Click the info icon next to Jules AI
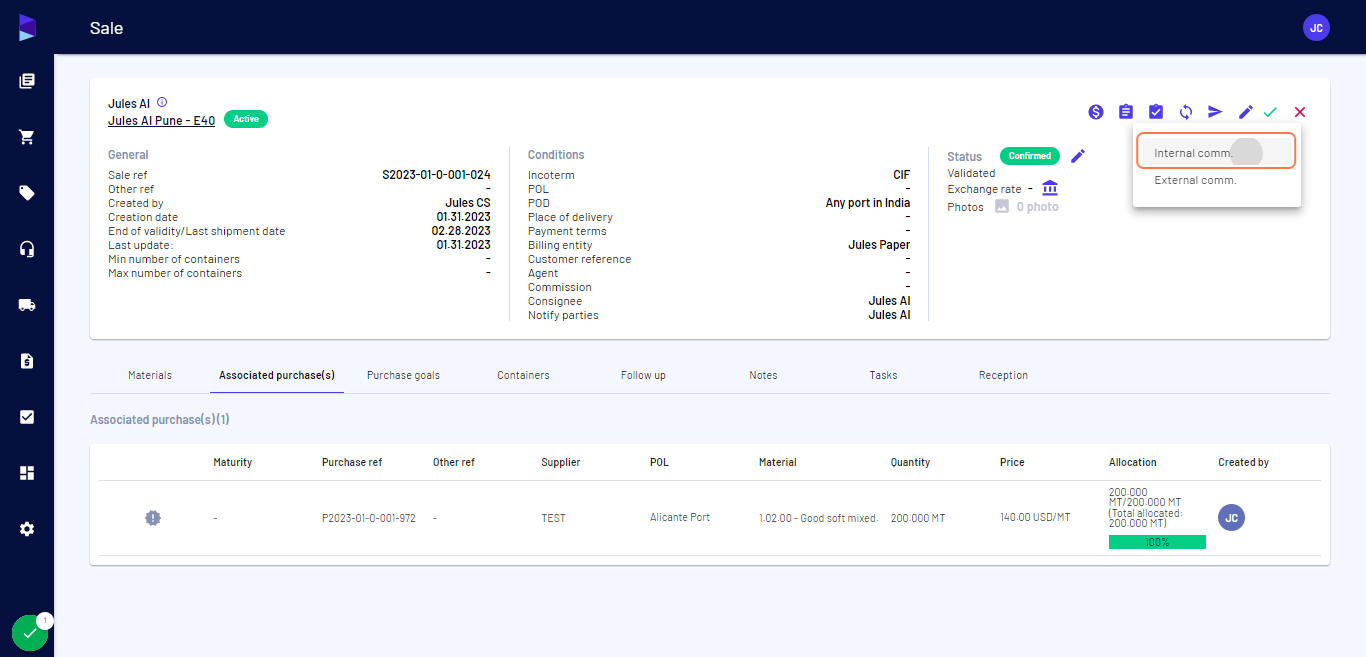1366x657 pixels. point(162,102)
